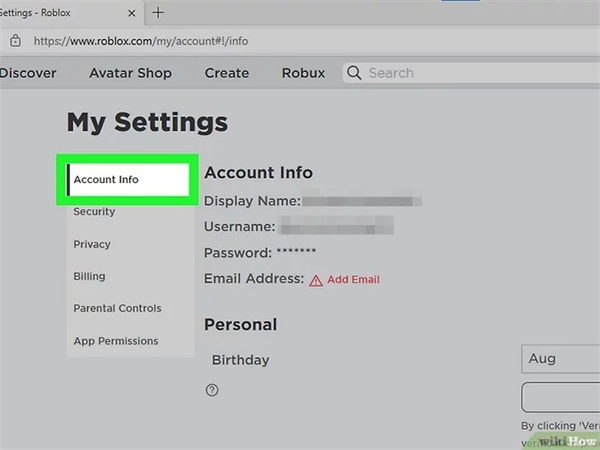600x450 pixels.
Task: Click the birthday help question mark icon
Action: click(212, 390)
